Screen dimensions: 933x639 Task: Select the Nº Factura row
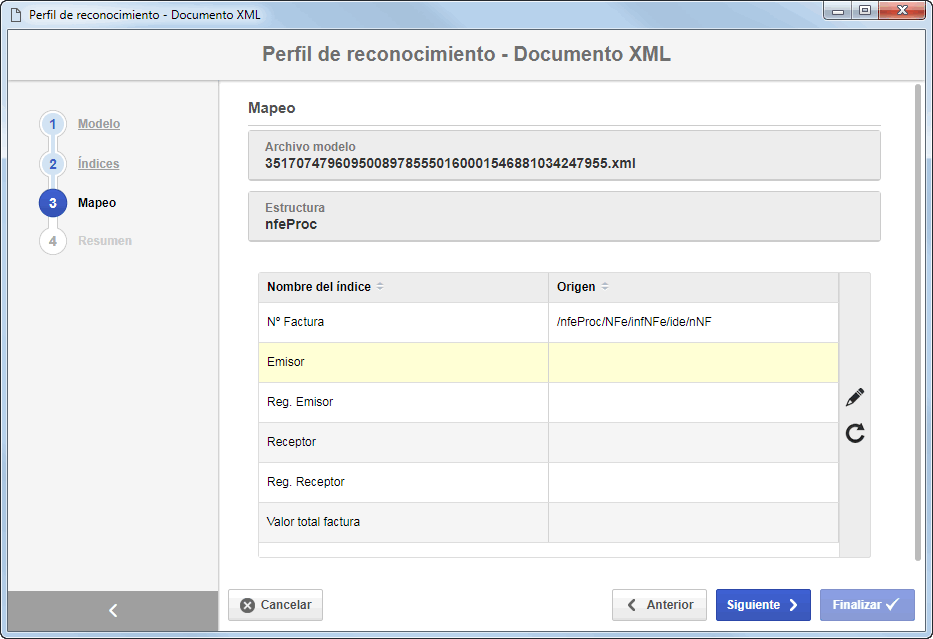point(549,322)
